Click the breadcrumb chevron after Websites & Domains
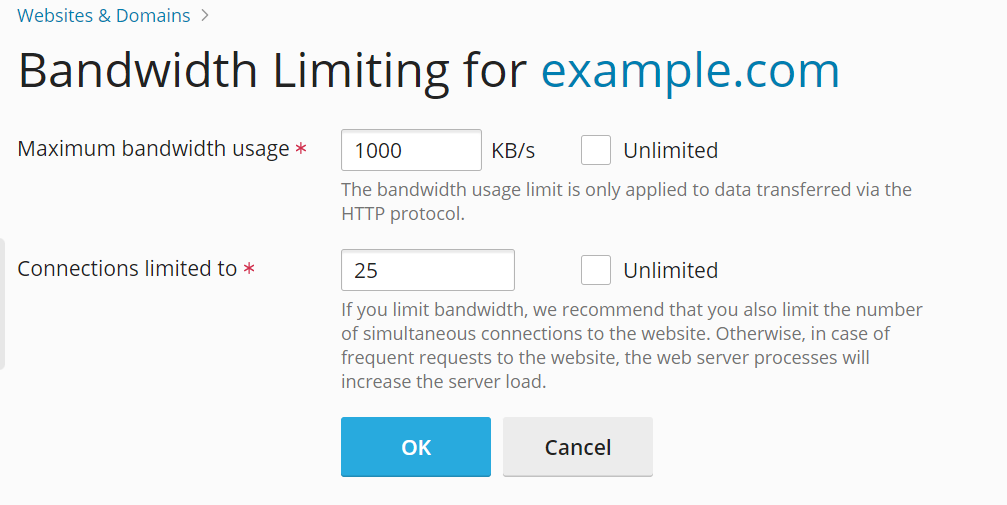 coord(205,16)
